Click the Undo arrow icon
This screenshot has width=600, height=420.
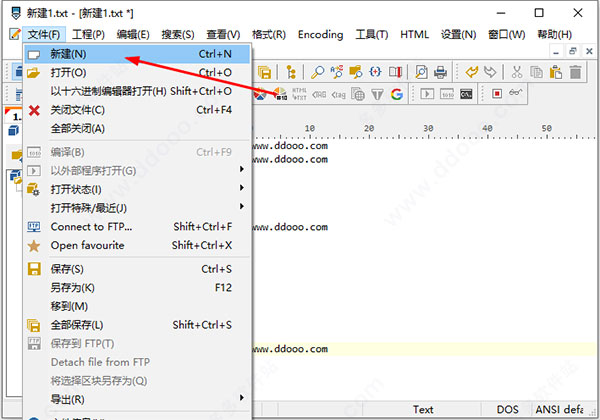471,72
